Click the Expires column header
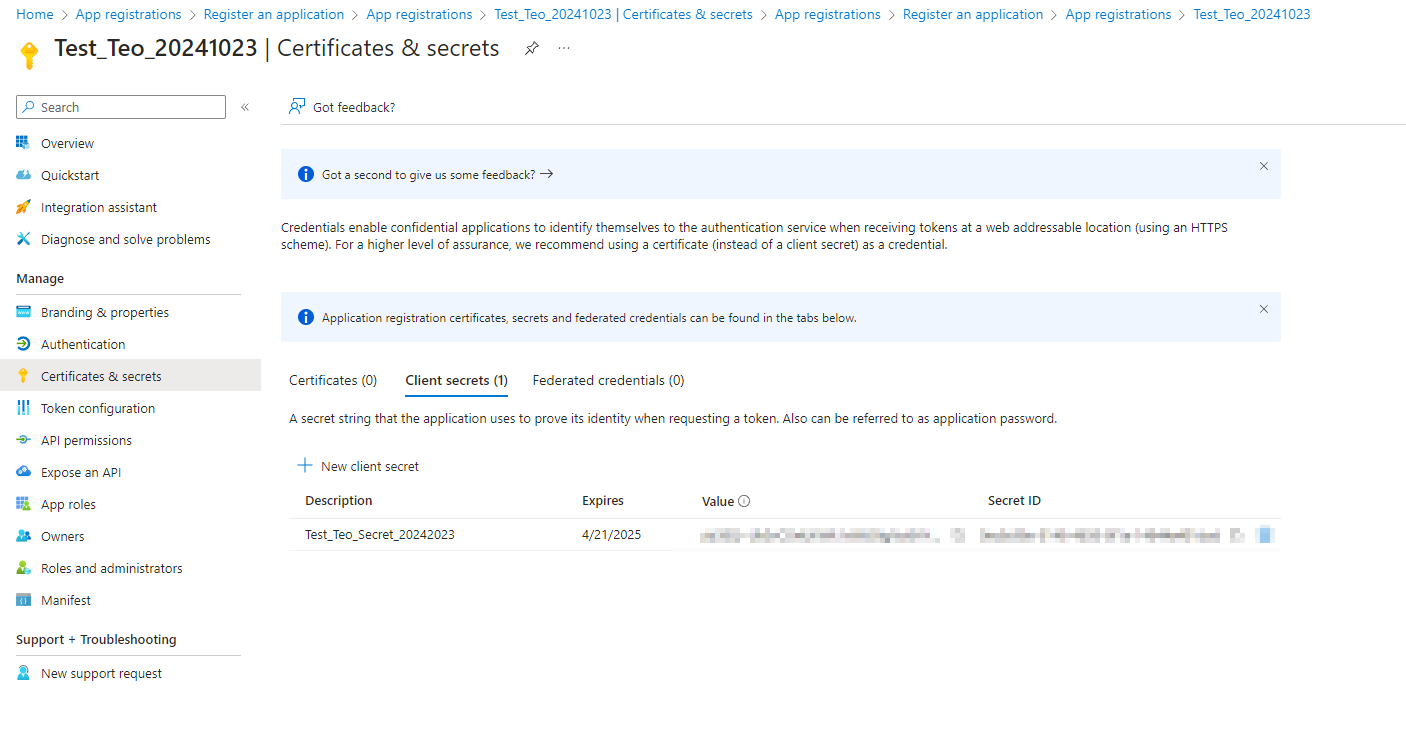The width and height of the screenshot is (1406, 737). point(603,500)
